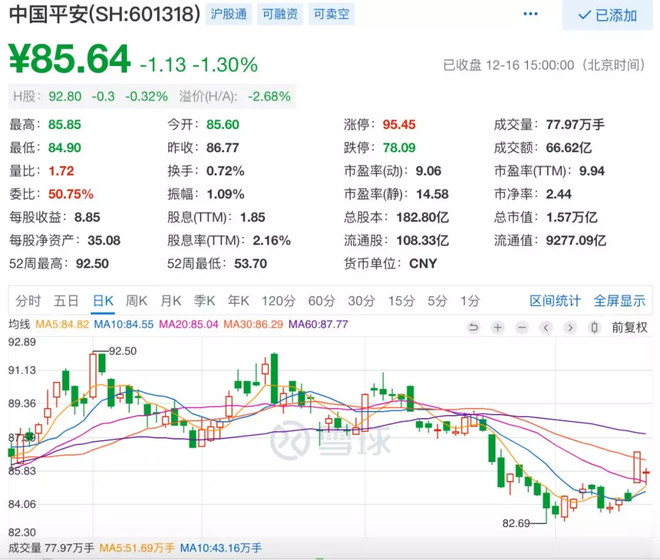
Task: Click the 成交量 value 77.97万手 in stats
Action: point(575,125)
